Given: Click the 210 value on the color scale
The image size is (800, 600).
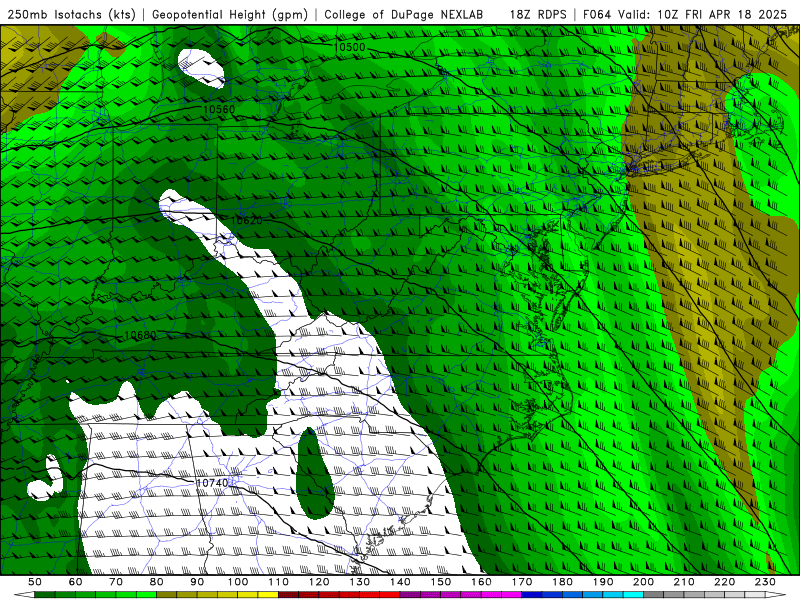Looking at the screenshot, I should [684, 582].
